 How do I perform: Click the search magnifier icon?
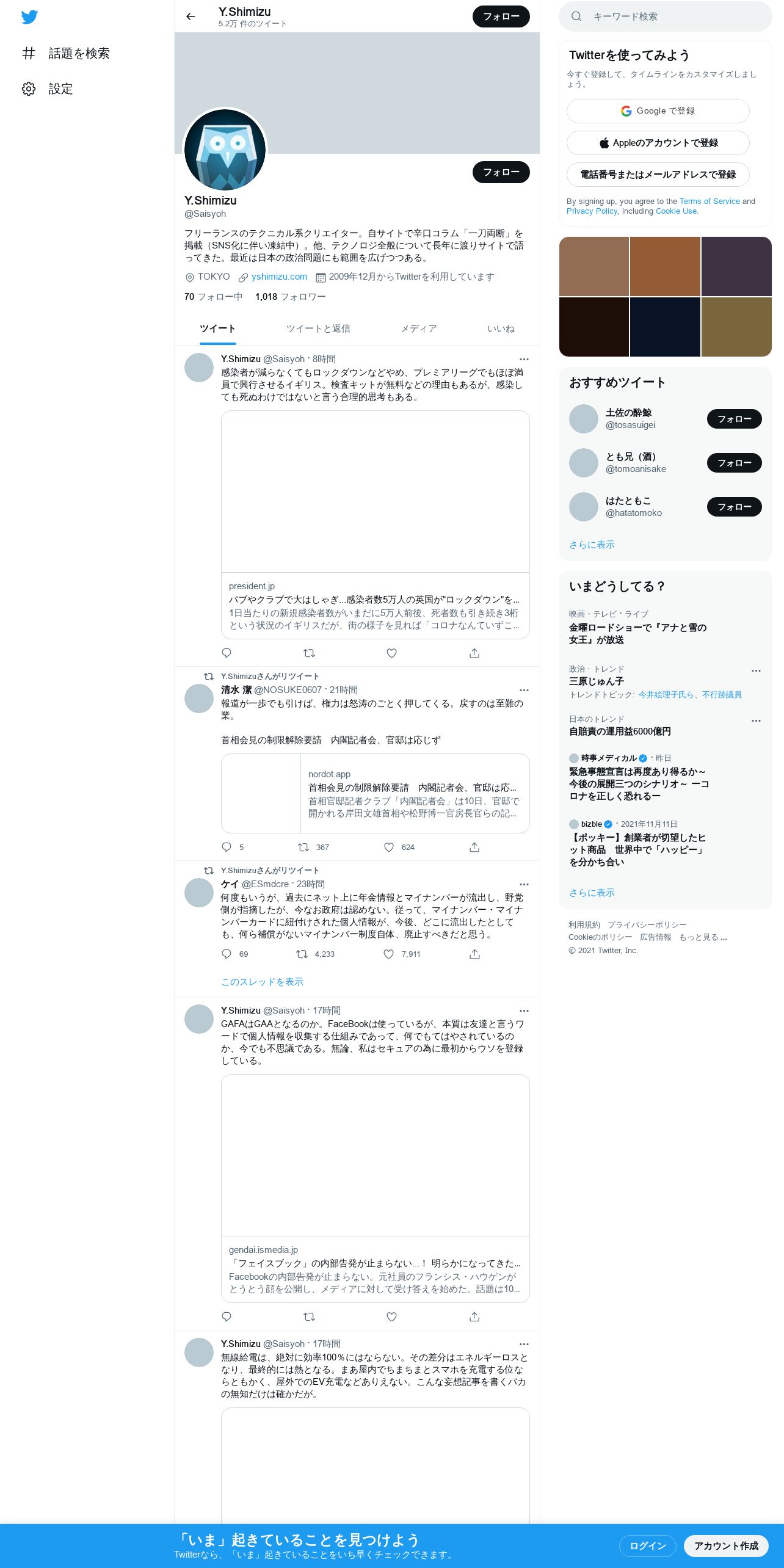coord(576,16)
